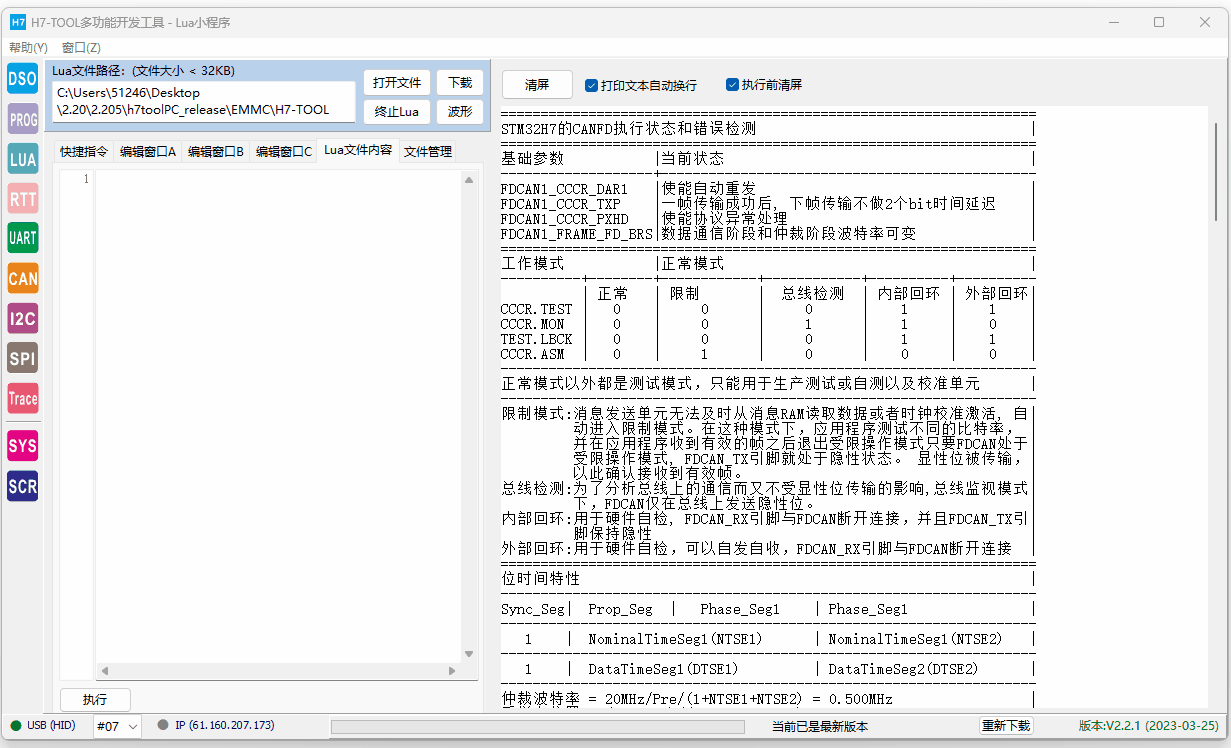The image size is (1231, 748).
Task: Switch to the 快捷指令 tab
Action: point(83,152)
